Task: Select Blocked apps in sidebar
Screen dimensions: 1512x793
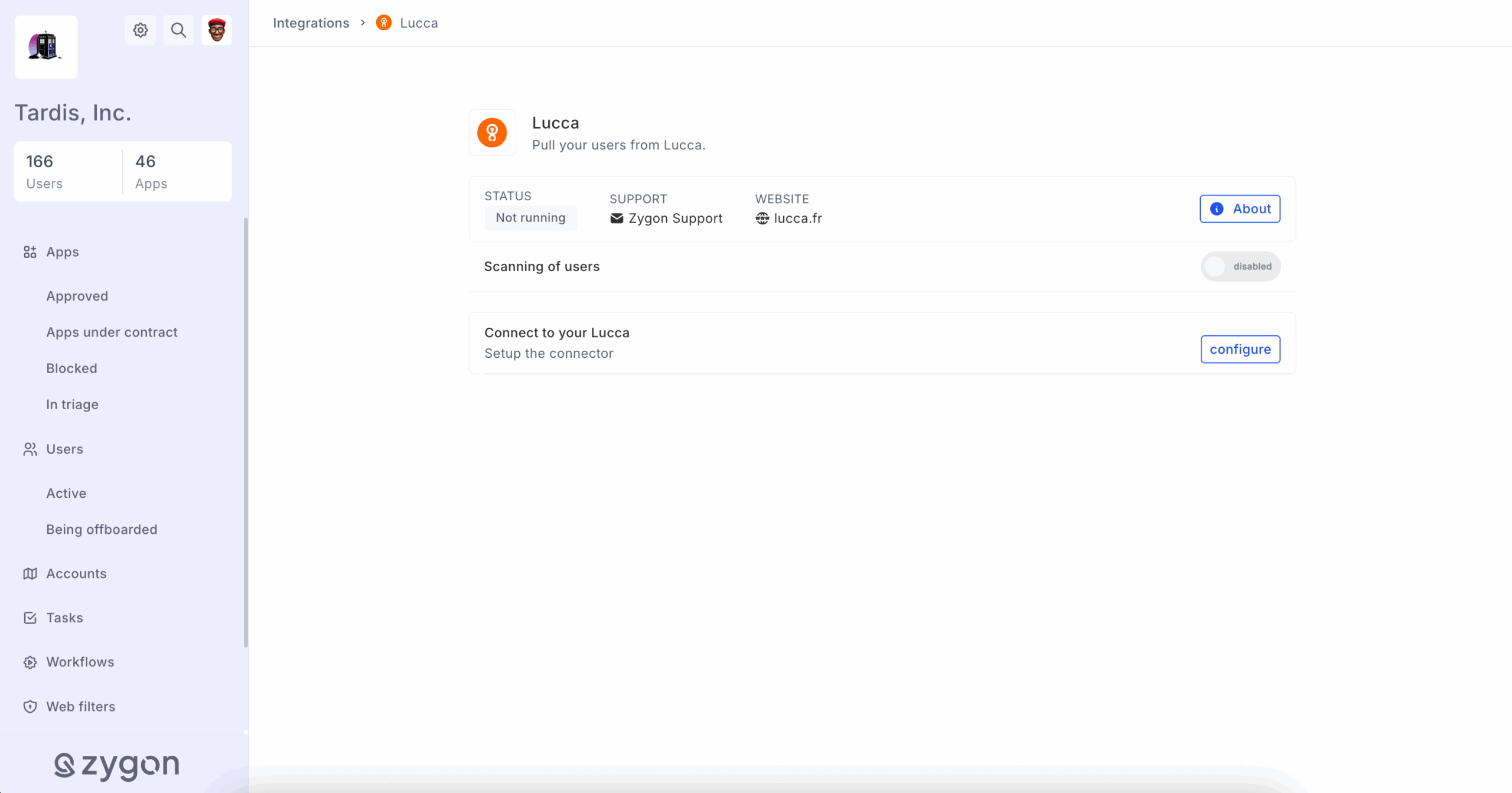Action: point(72,368)
